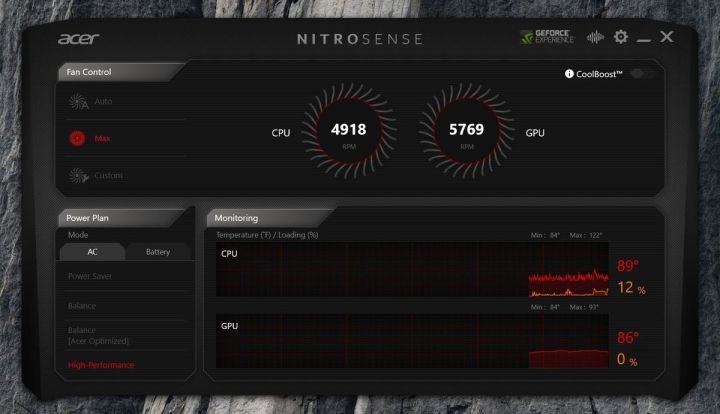Click the Acer logo

79,39
